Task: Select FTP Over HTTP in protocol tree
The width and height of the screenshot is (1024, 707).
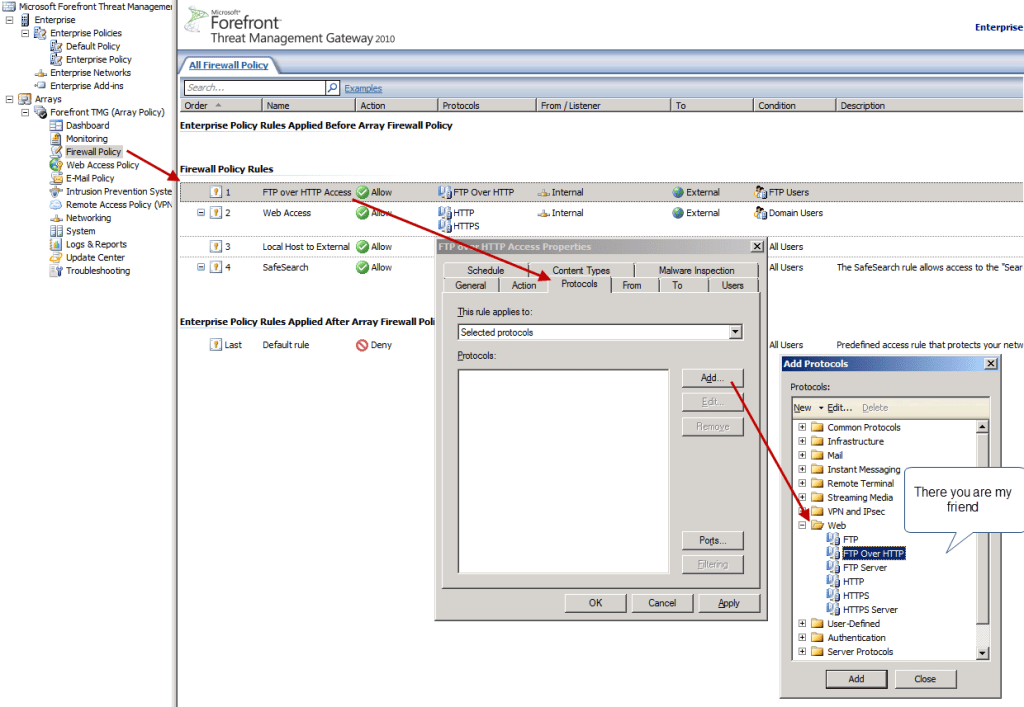Action: 873,554
